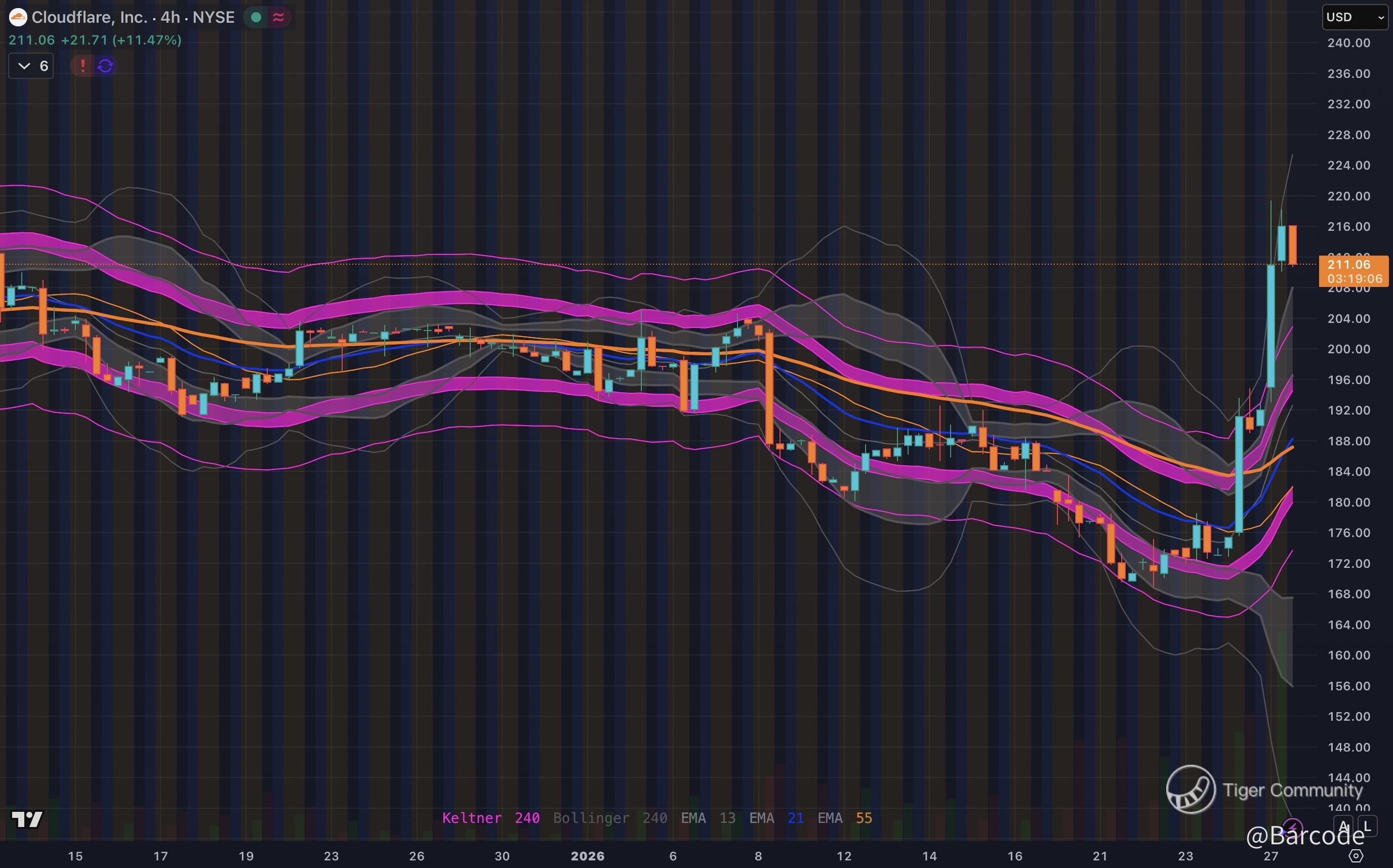Click the green market-open status dot
The height and width of the screenshot is (868, 1393).
pos(257,17)
